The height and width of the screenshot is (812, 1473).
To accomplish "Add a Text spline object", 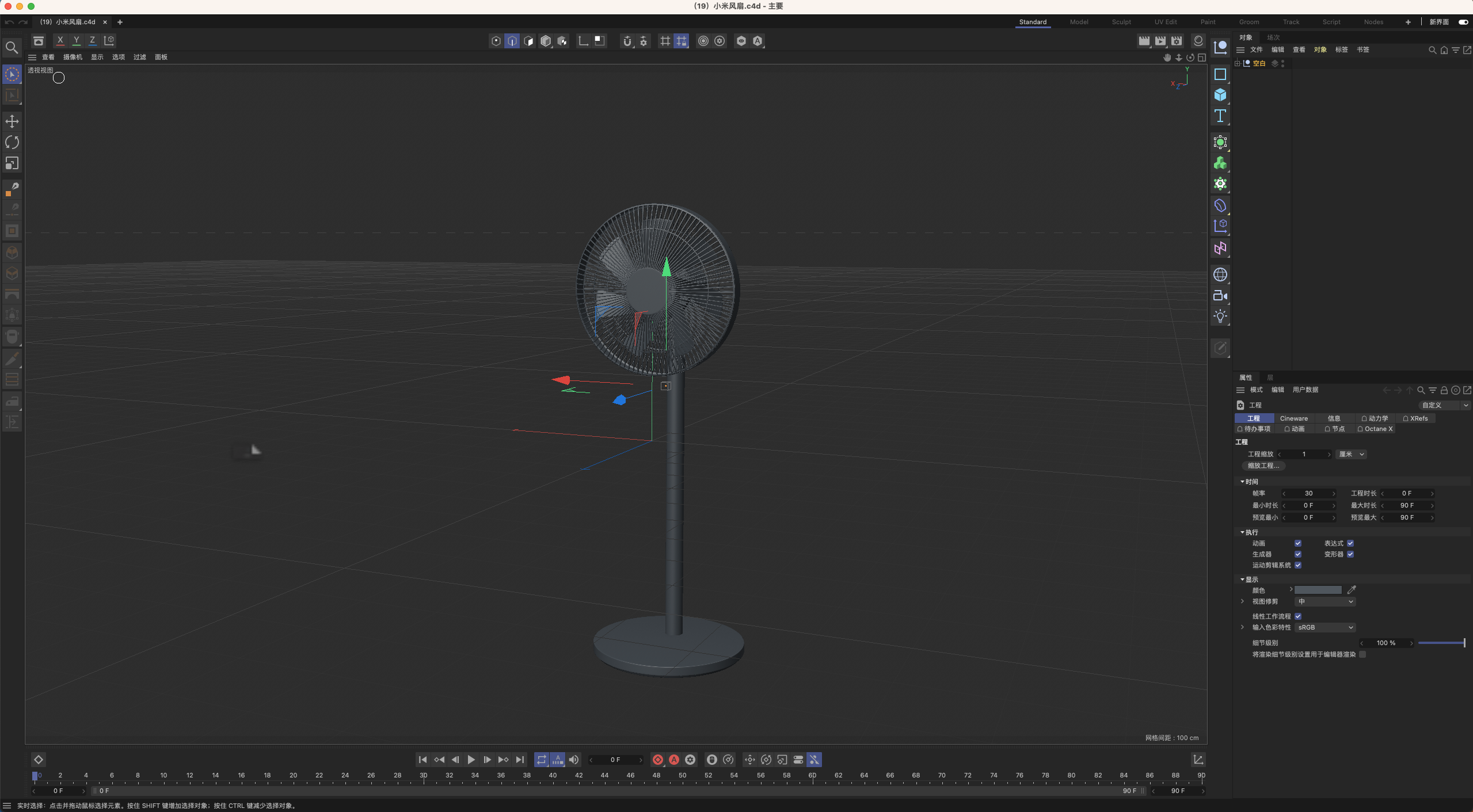I will [1220, 116].
